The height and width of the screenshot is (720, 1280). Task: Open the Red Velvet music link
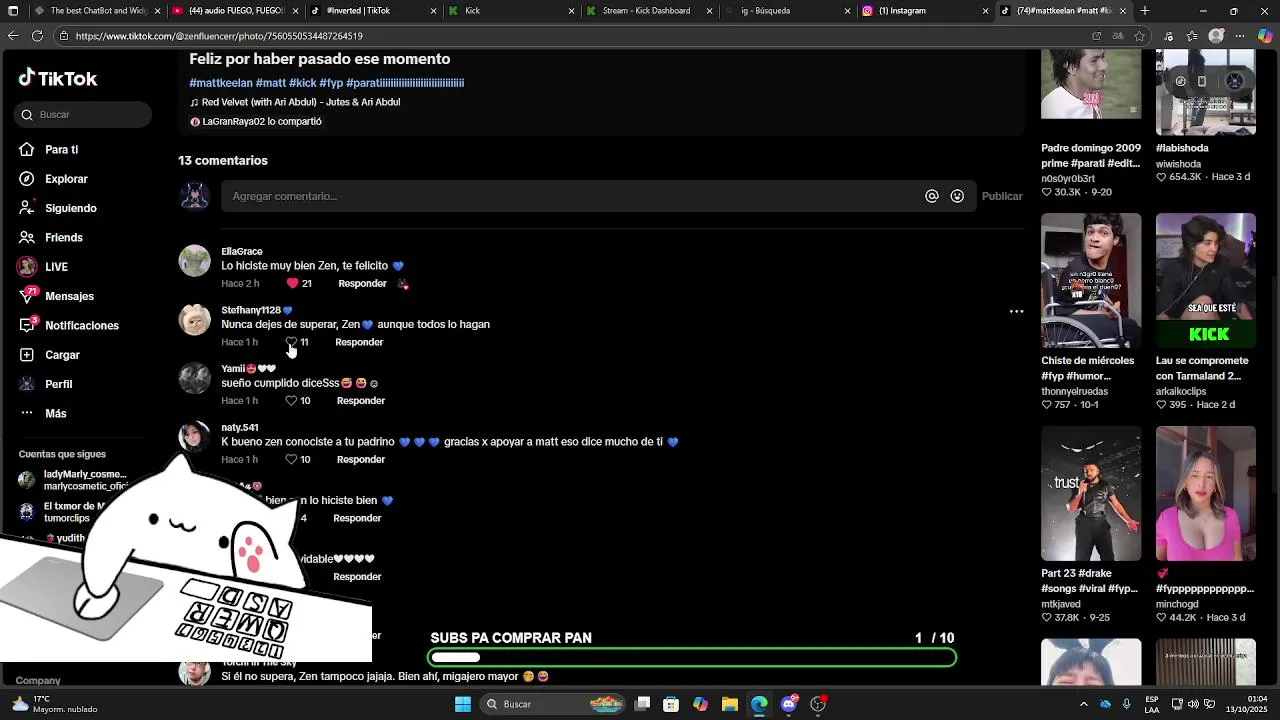pos(295,102)
